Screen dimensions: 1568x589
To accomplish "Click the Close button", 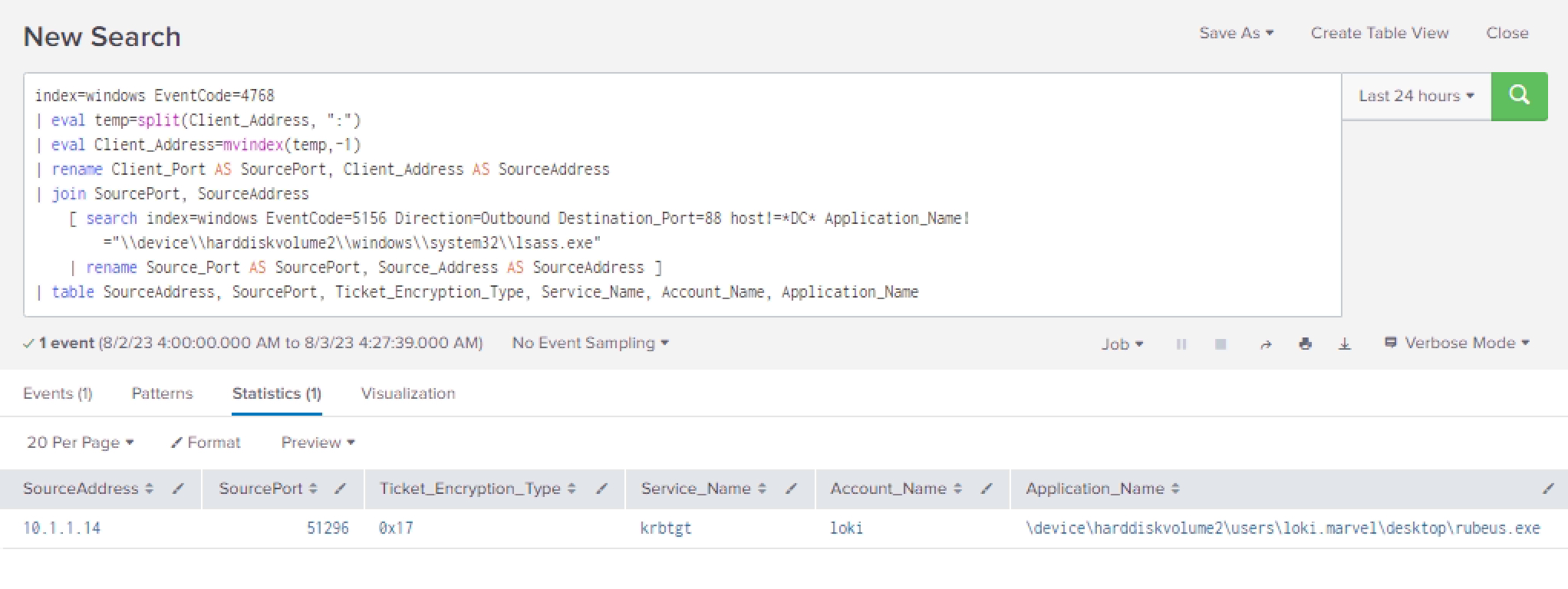I will point(1507,33).
